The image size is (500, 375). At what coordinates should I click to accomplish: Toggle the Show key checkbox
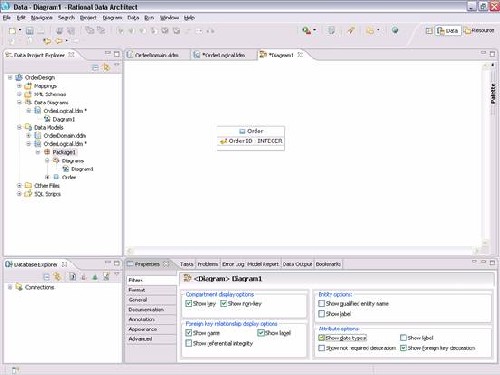189,303
